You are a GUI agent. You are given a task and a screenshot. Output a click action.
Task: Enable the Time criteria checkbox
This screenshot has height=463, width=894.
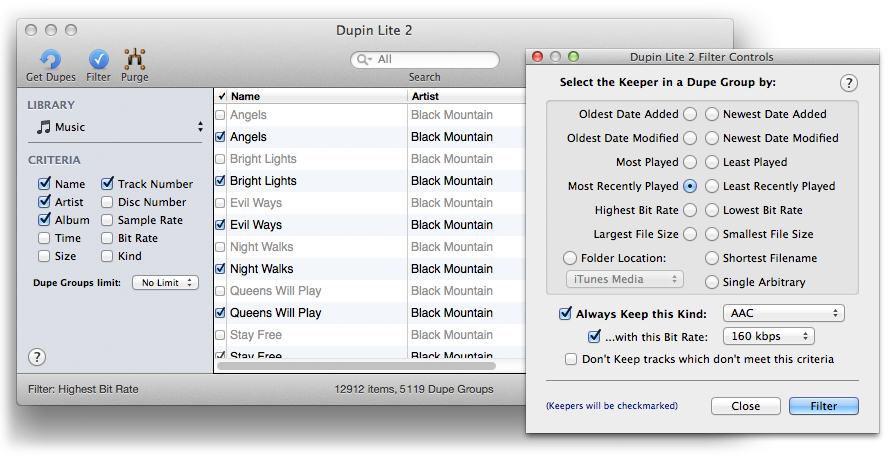point(44,238)
